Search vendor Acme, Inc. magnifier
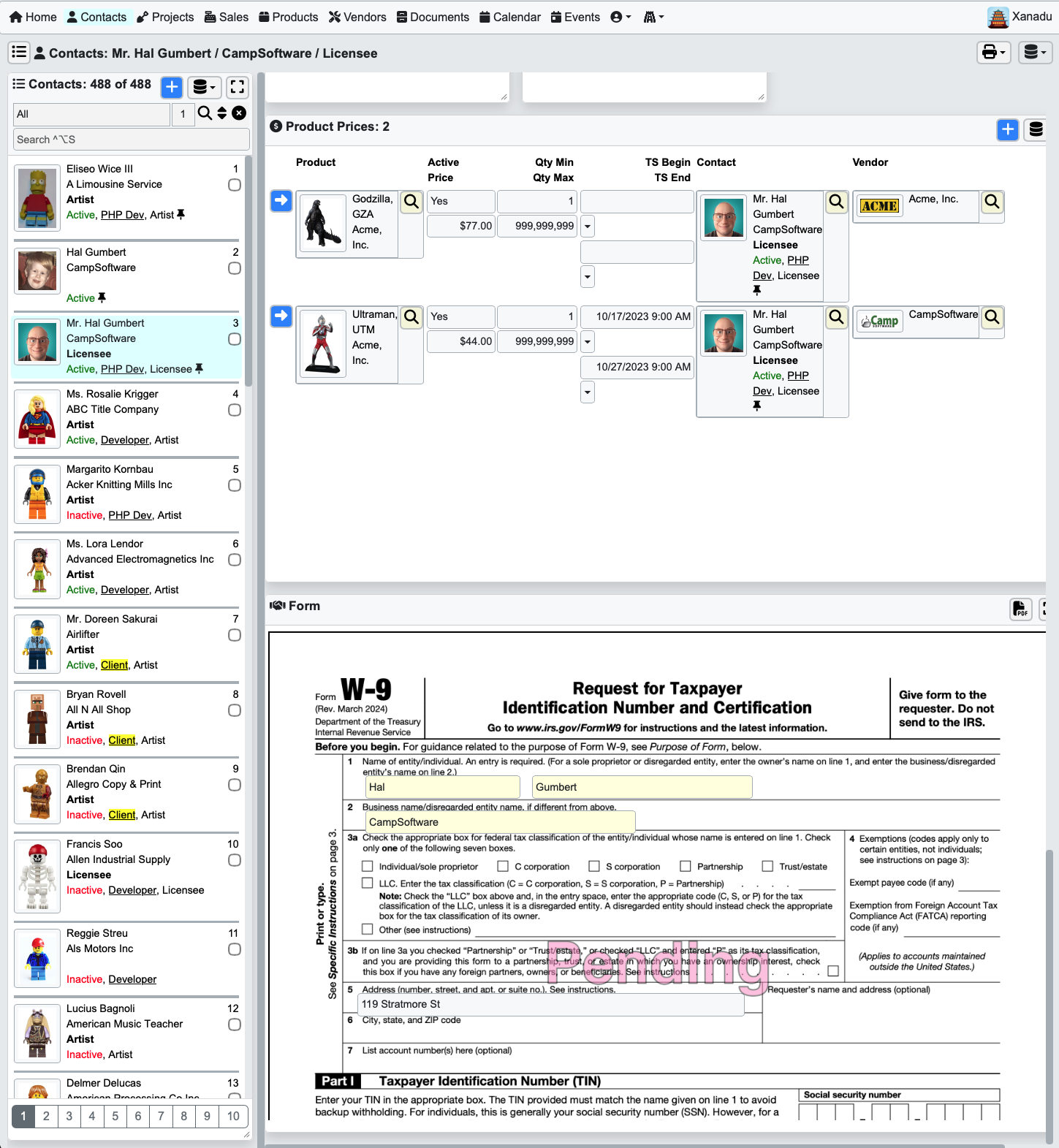The image size is (1059, 1148). [x=992, y=202]
